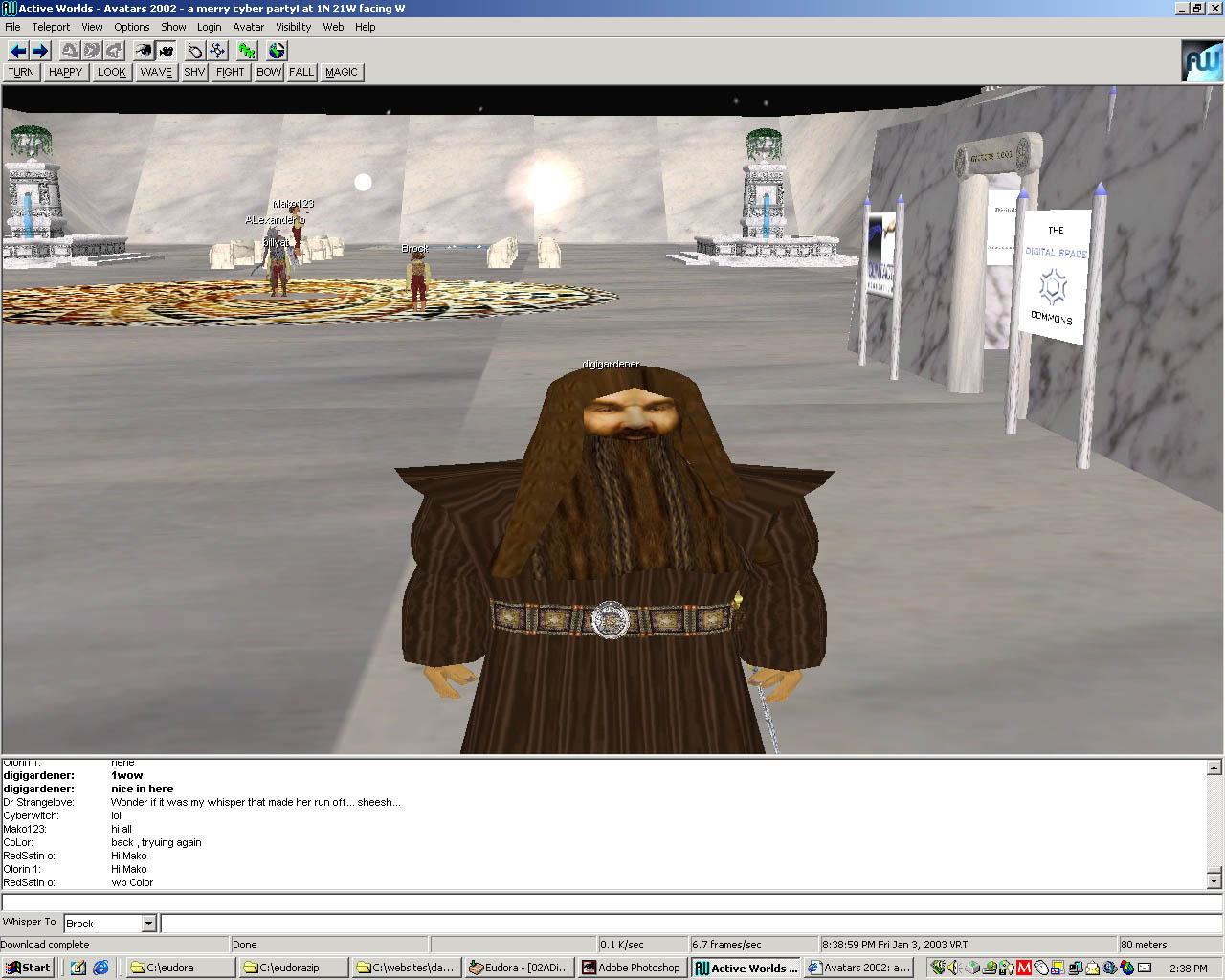
Task: Click the Windows Start button
Action: point(28,968)
